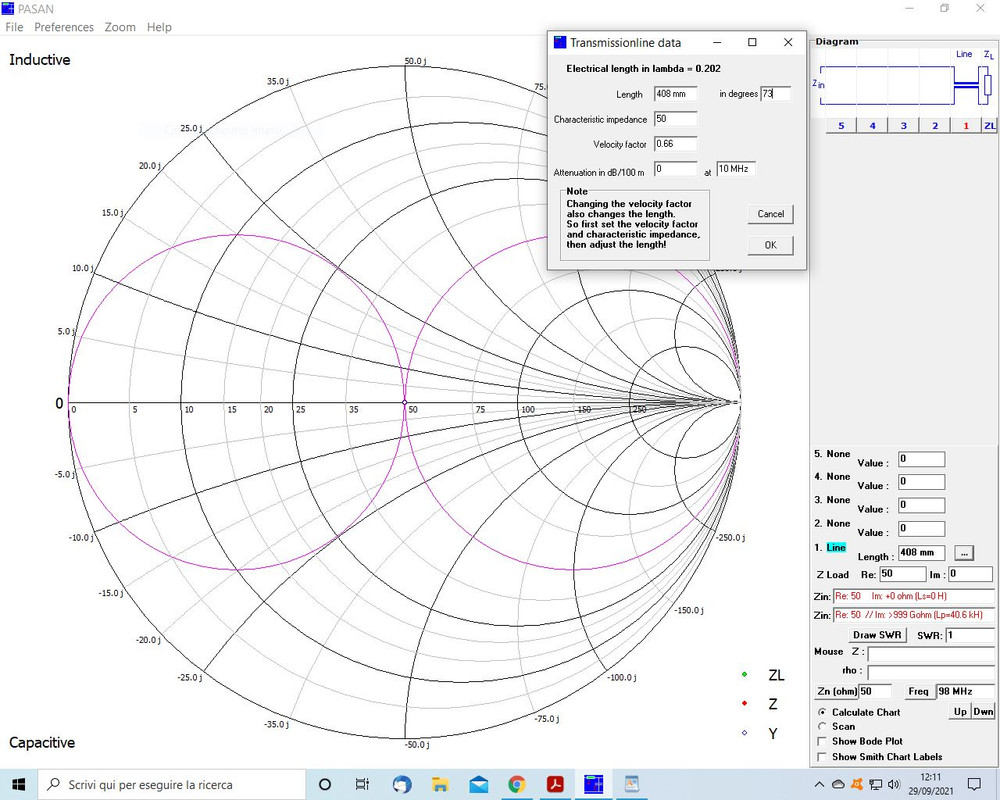
Task: Click the parallel Zin result field
Action: (x=913, y=616)
